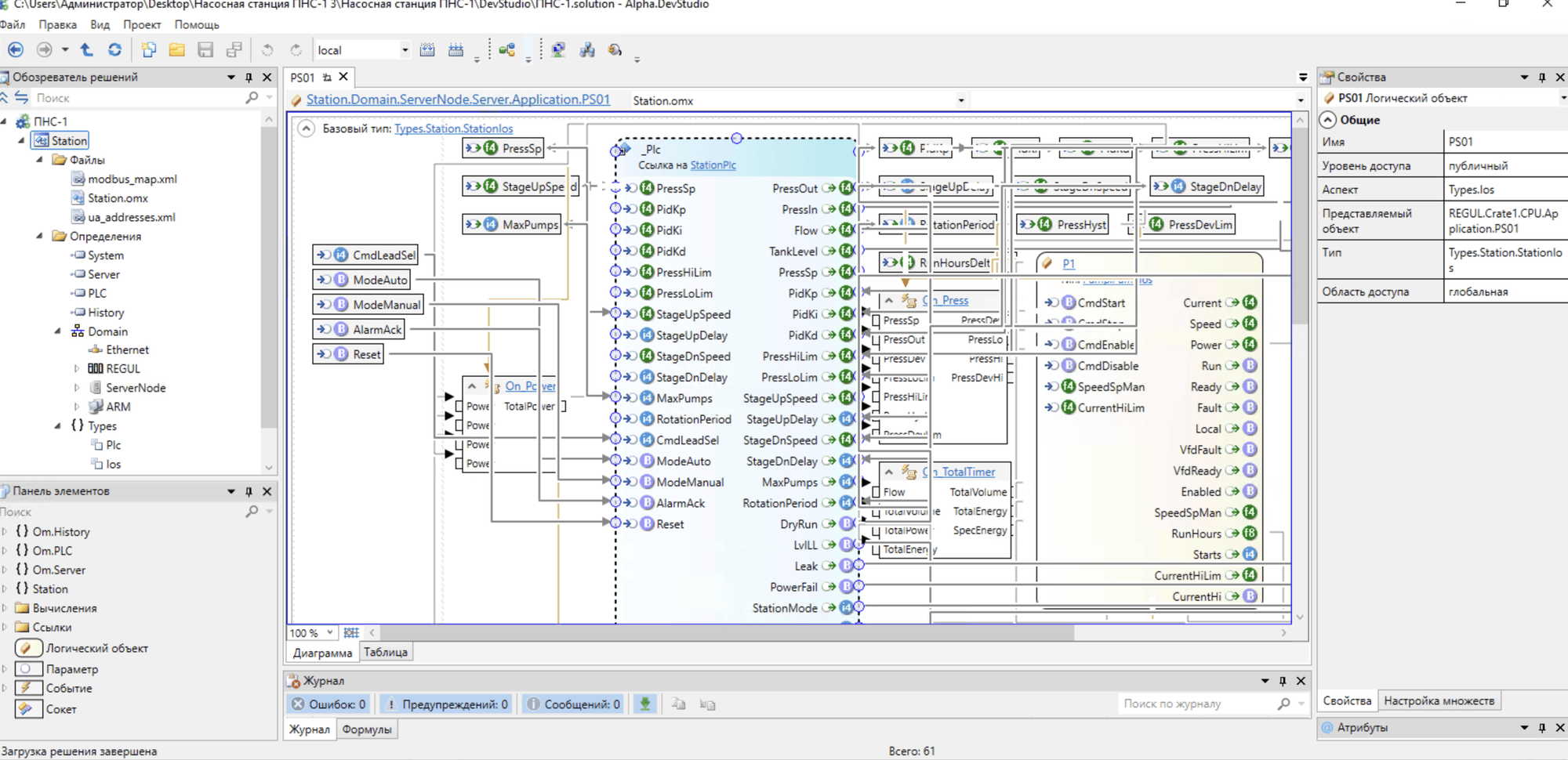Open the Types.Station.StationIos base type link
This screenshot has width=1568, height=760.
[454, 128]
